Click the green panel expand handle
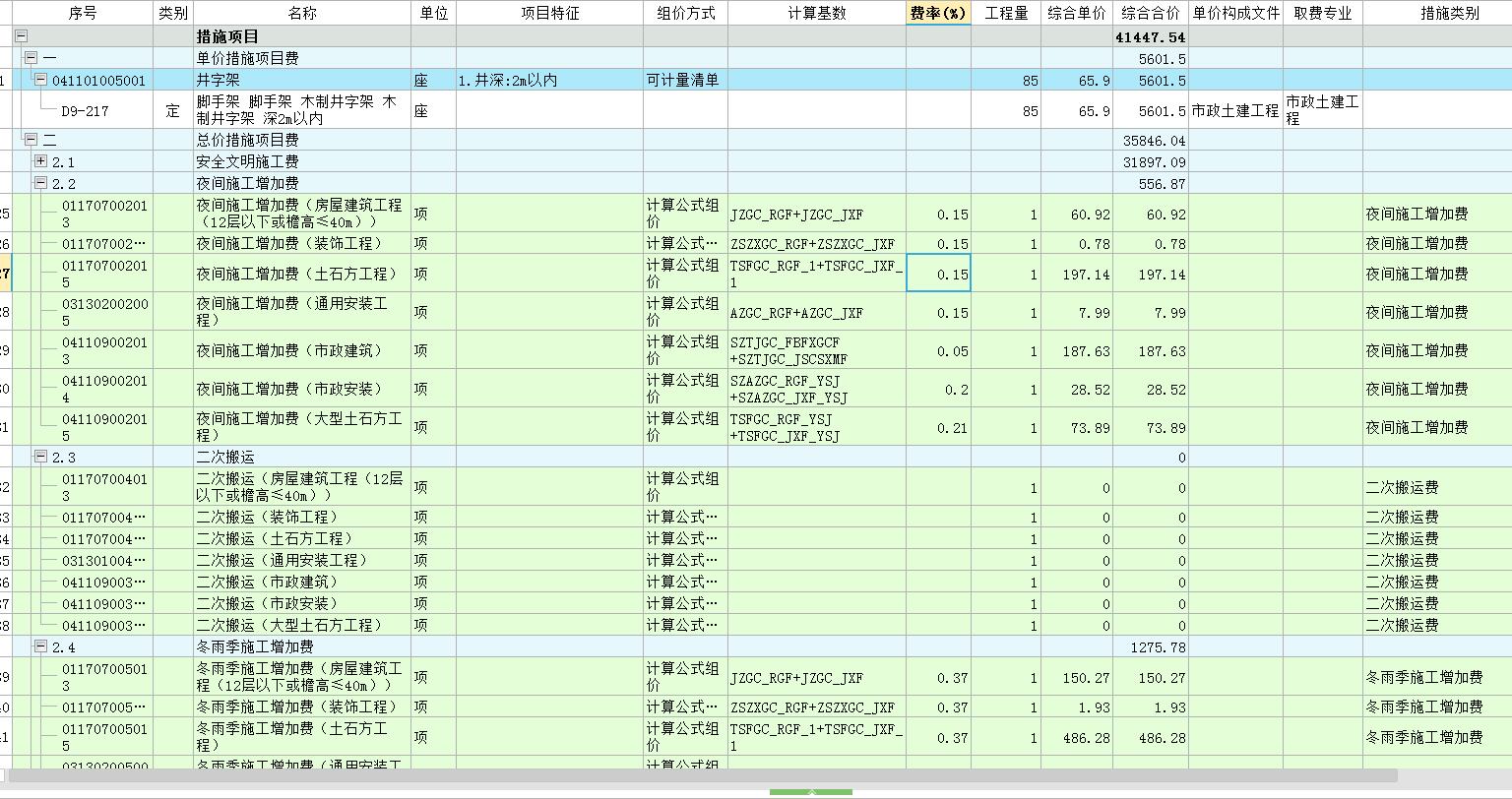Image resolution: width=1512 pixels, height=799 pixels. tap(811, 792)
